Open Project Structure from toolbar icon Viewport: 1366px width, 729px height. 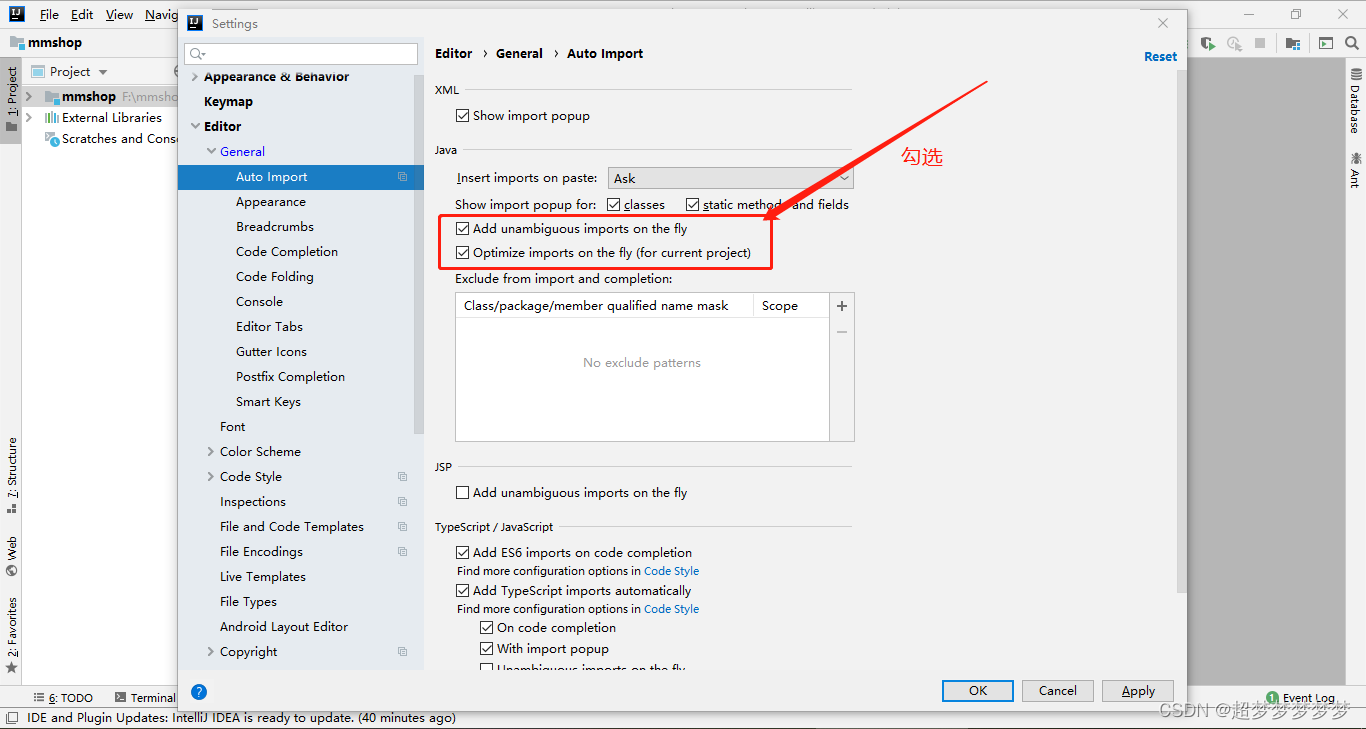point(1293,43)
